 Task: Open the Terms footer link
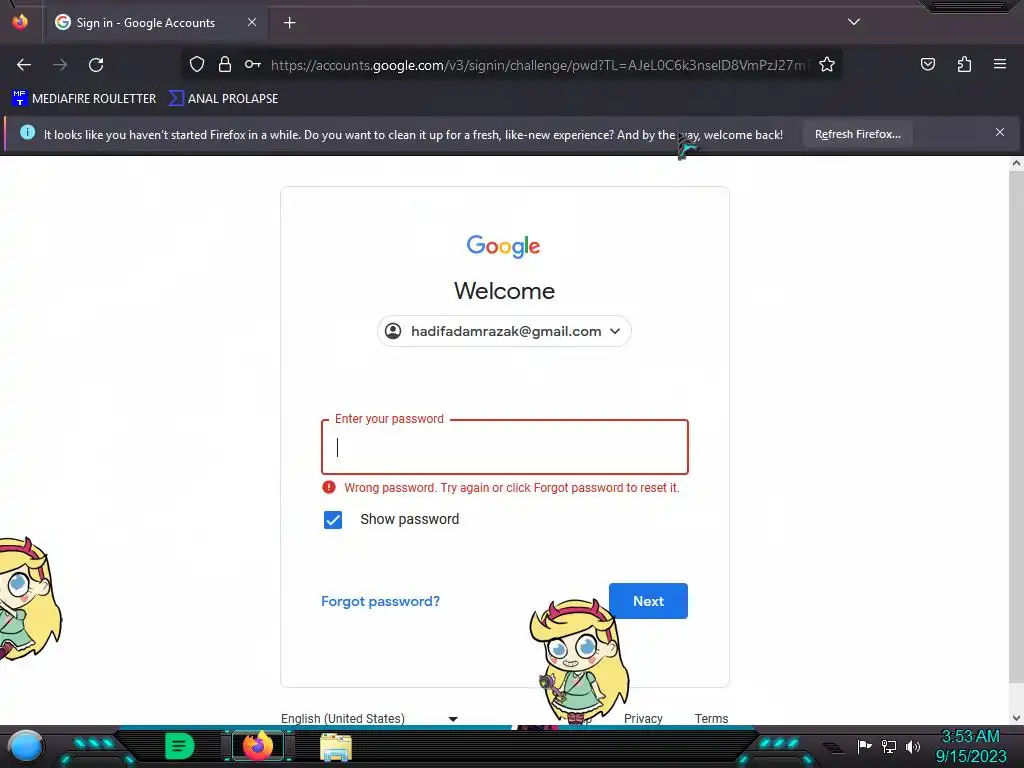[x=711, y=718]
